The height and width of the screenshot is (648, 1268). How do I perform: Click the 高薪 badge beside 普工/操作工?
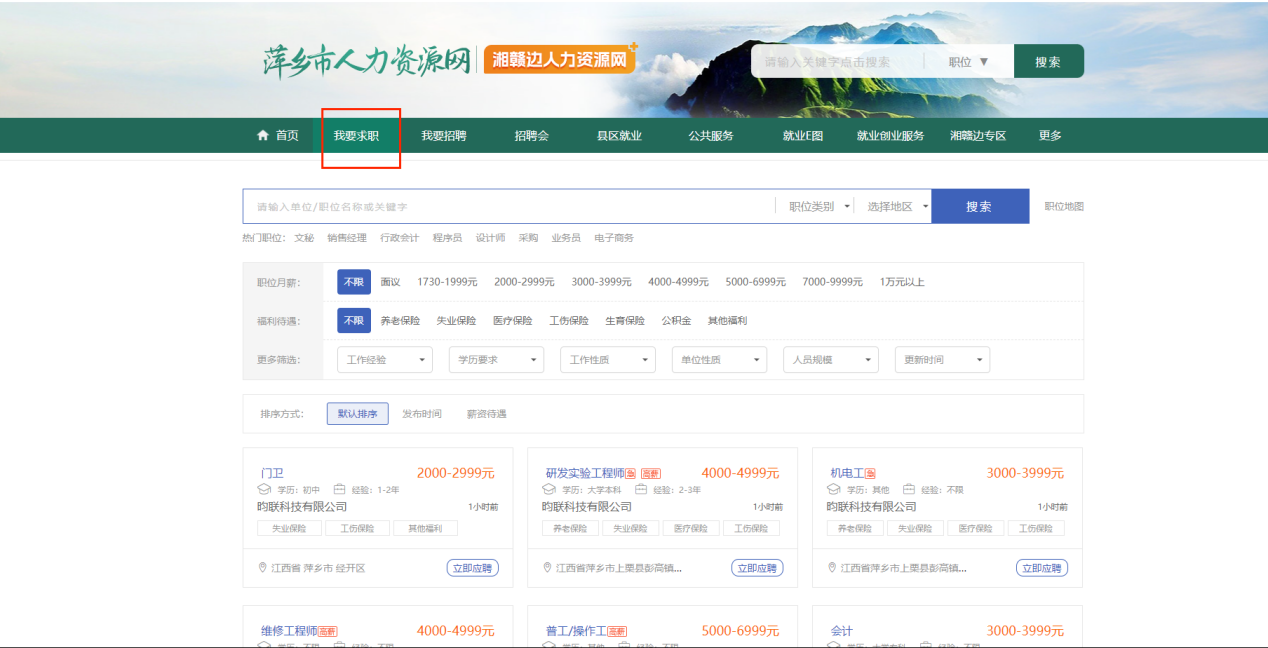click(617, 632)
